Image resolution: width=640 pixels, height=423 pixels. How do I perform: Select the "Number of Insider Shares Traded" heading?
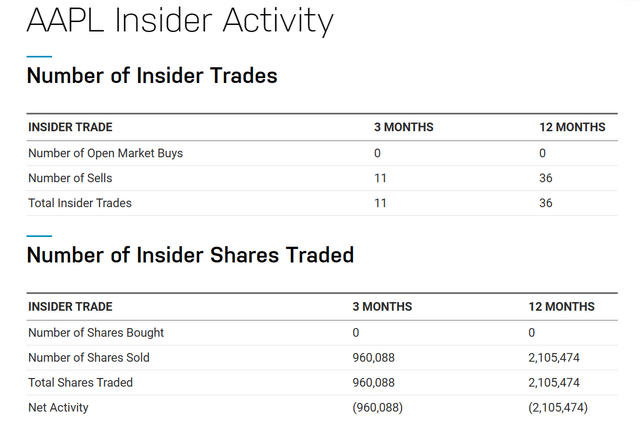click(190, 255)
